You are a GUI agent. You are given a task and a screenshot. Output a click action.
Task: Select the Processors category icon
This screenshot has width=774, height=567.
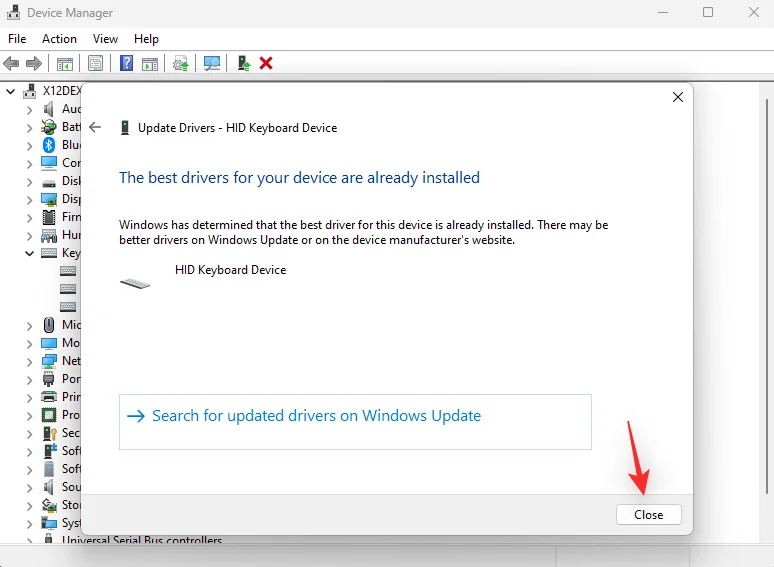[x=49, y=415]
